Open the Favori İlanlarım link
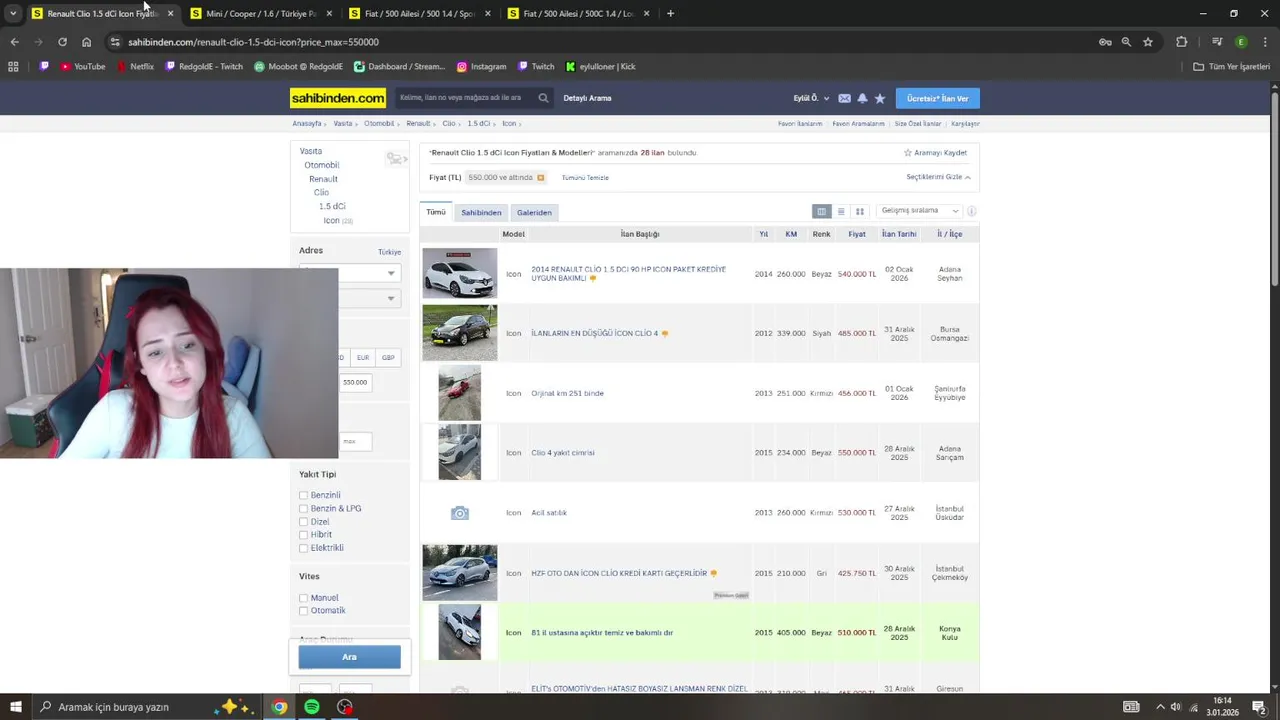Image resolution: width=1280 pixels, height=720 pixels. 800,124
